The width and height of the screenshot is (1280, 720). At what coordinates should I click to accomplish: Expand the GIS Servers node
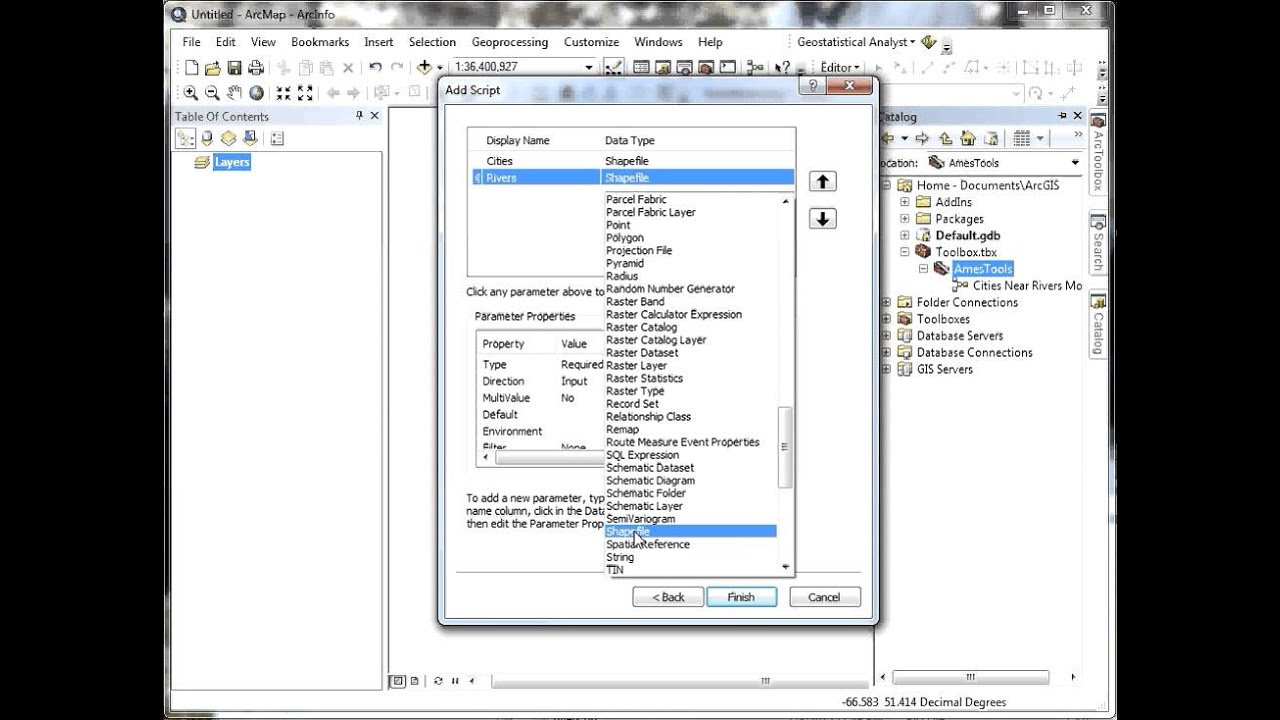(x=887, y=369)
